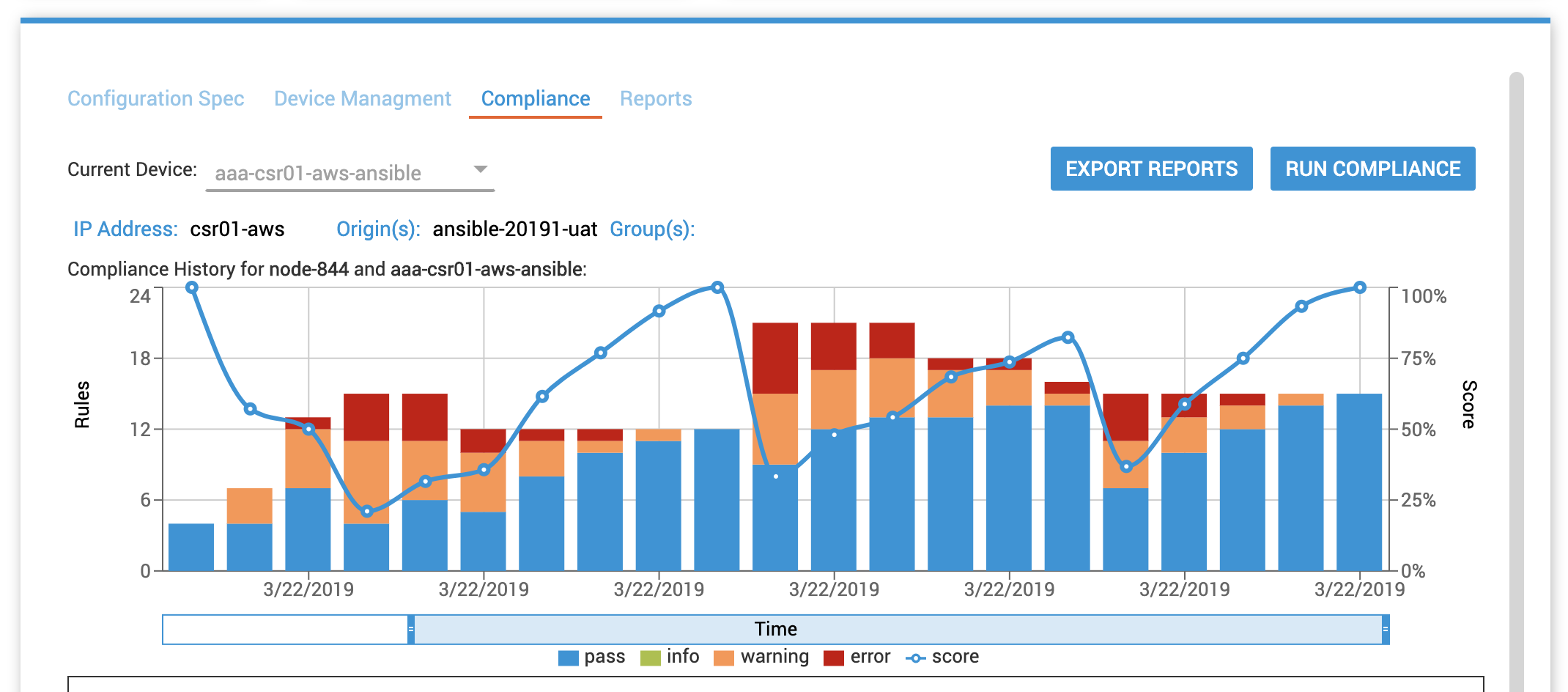Screen dimensions: 1568x692
Task: Click the left handle of Time range slider
Action: [x=411, y=630]
